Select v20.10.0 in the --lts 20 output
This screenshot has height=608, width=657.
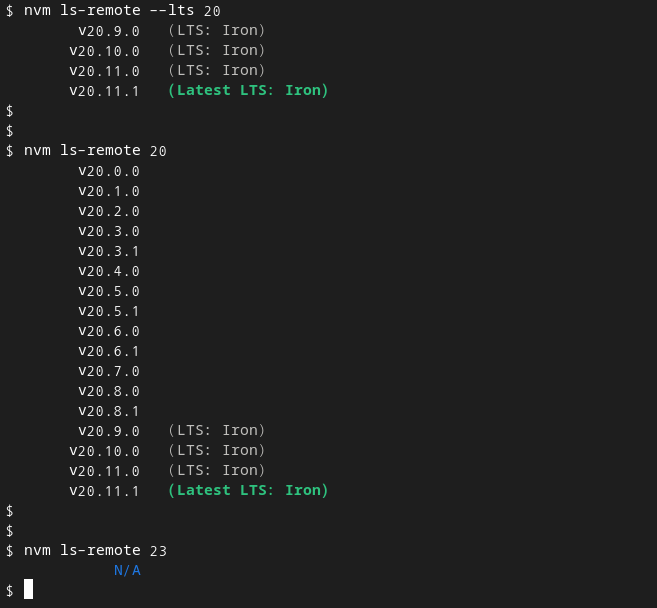[104, 51]
